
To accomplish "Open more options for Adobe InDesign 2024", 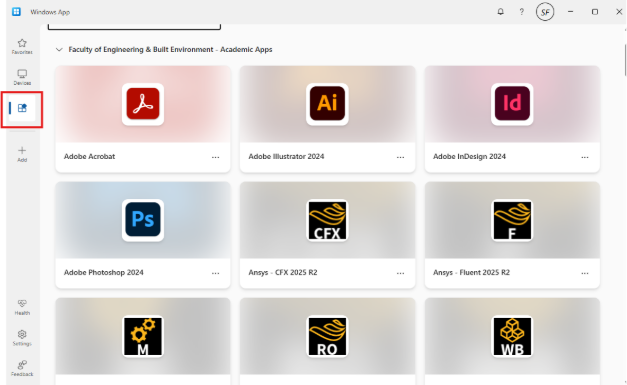I will [x=585, y=157].
